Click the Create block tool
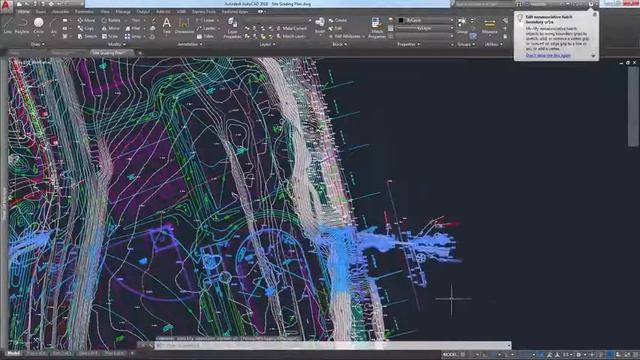The height and width of the screenshot is (360, 640). click(x=338, y=20)
